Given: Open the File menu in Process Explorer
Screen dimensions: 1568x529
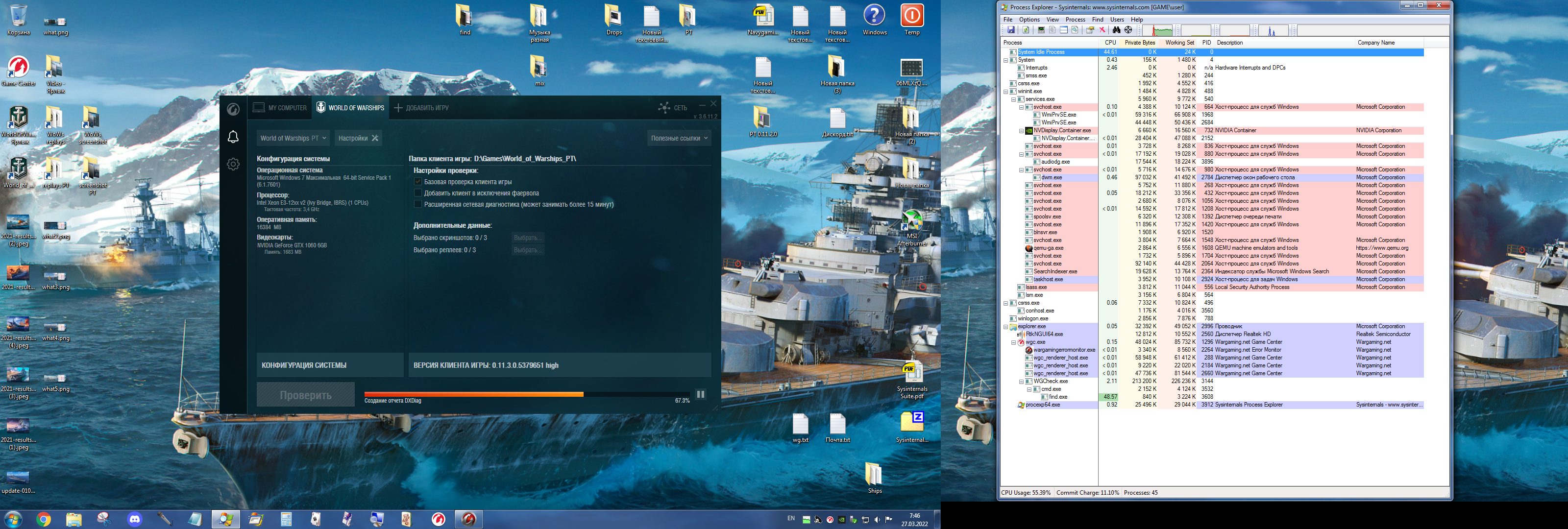Looking at the screenshot, I should [1008, 20].
